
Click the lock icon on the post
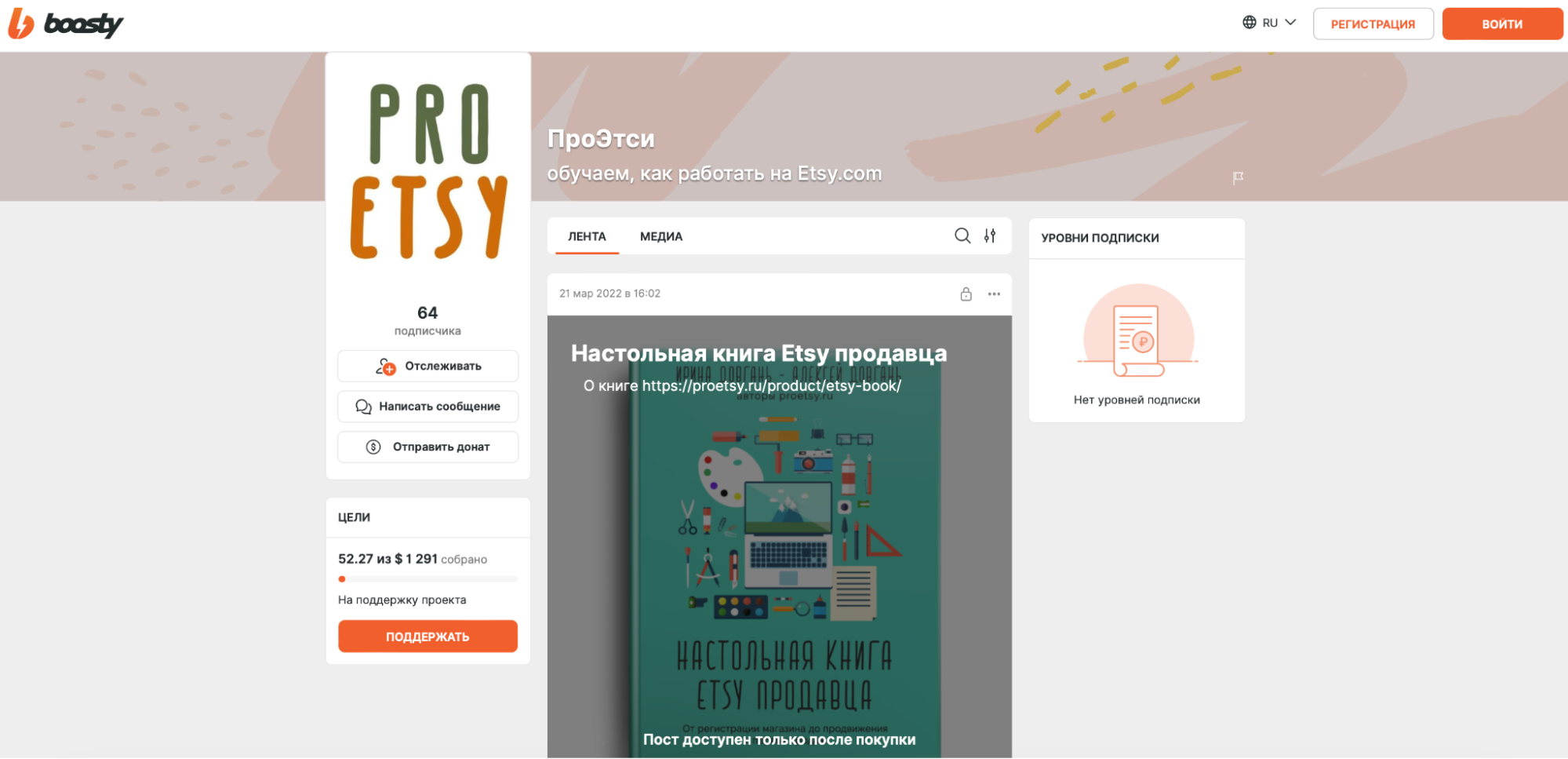(966, 294)
